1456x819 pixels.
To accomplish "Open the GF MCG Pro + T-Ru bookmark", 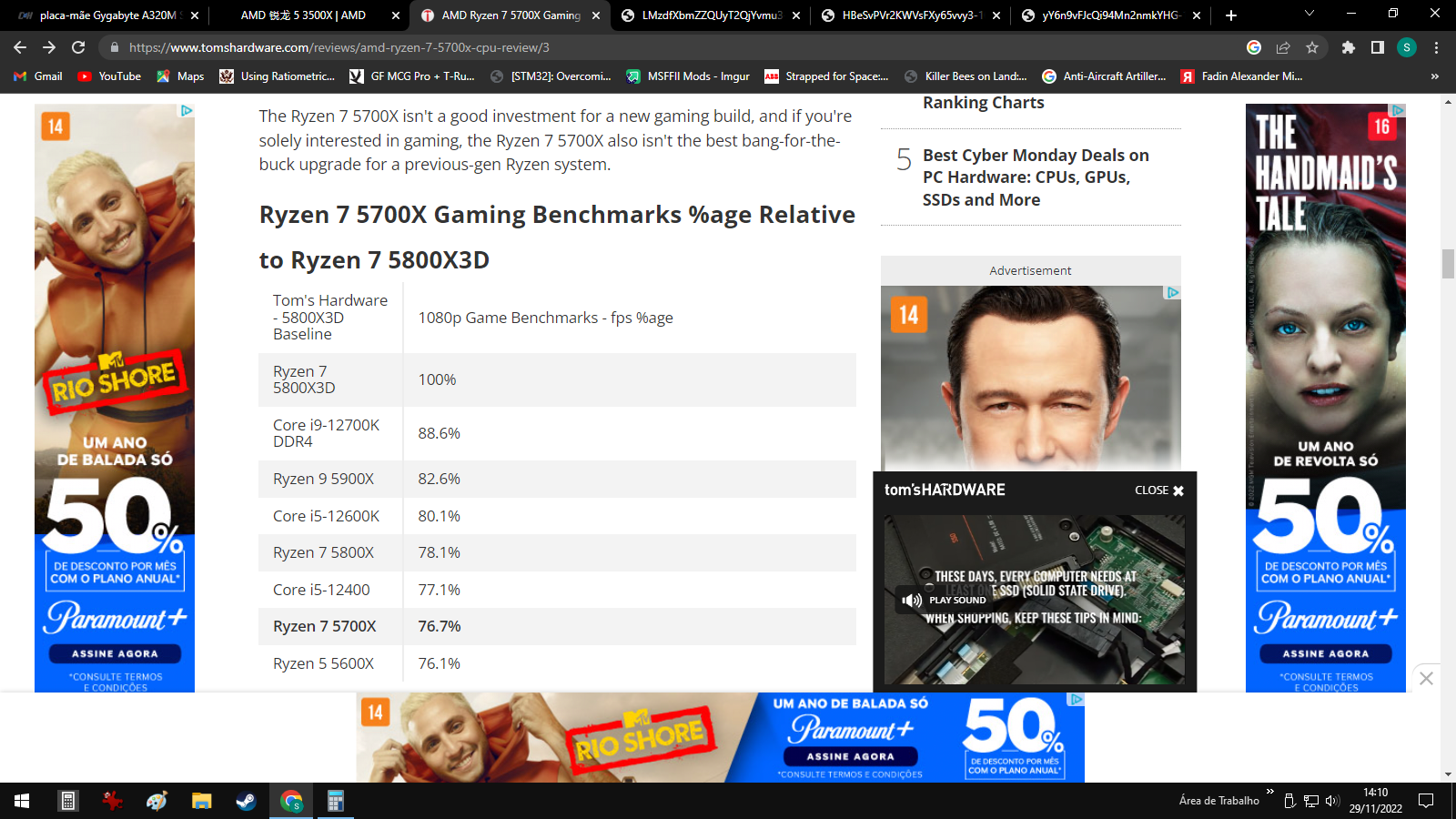I will pyautogui.click(x=412, y=76).
